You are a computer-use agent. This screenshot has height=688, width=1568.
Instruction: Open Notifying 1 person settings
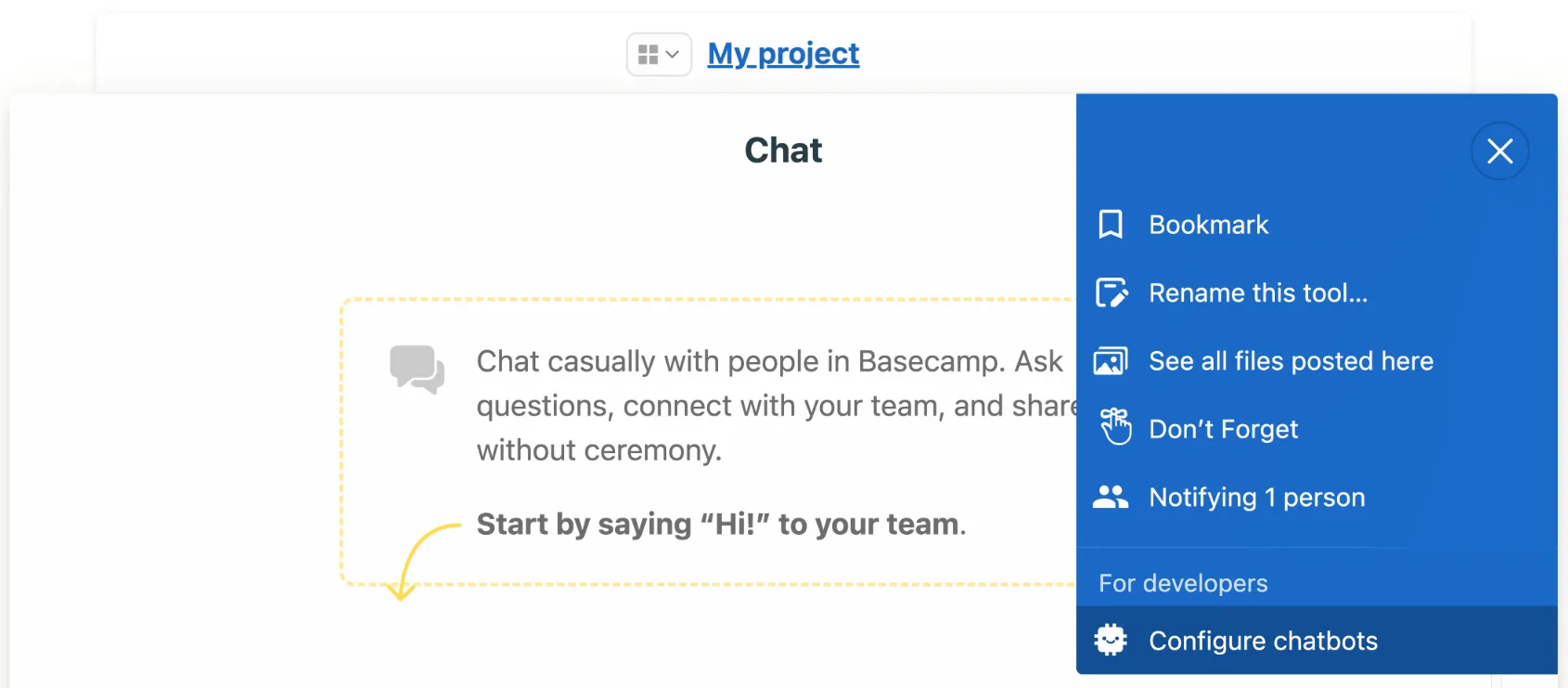pos(1256,497)
